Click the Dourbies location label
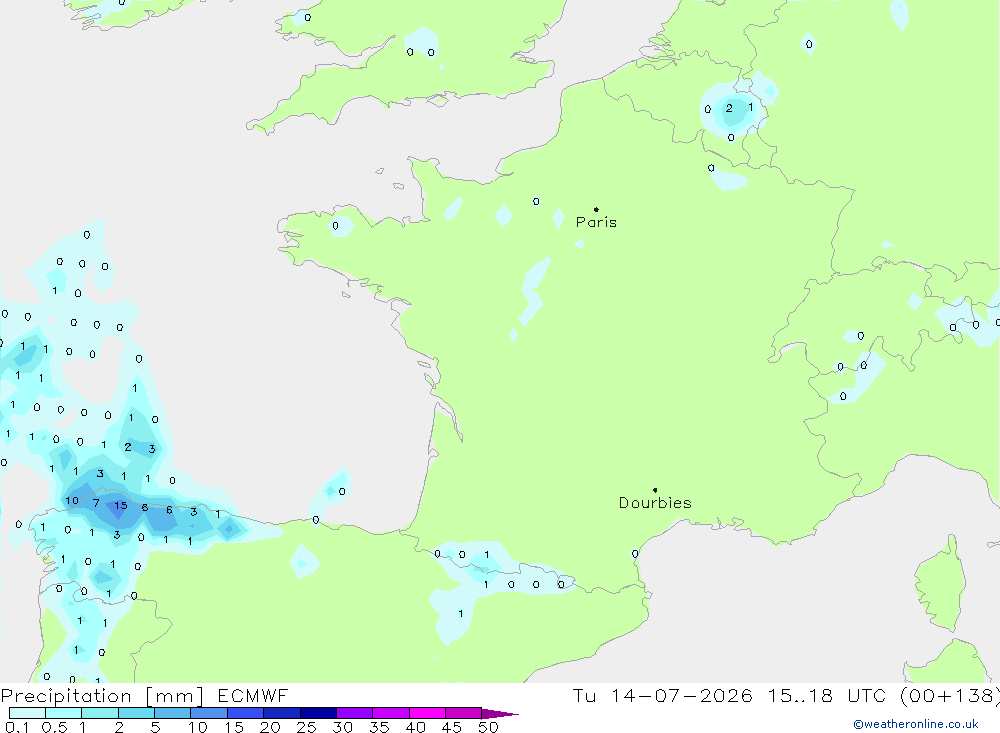The image size is (1000, 733). coord(655,503)
